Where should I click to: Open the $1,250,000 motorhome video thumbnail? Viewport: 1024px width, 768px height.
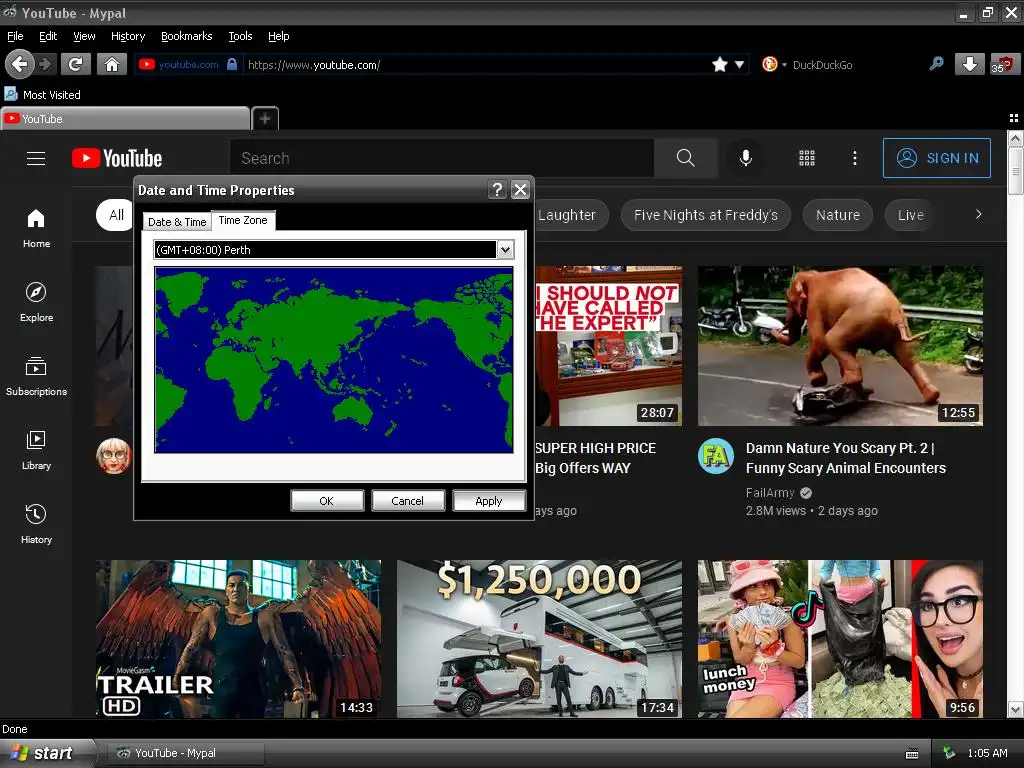[x=539, y=639]
